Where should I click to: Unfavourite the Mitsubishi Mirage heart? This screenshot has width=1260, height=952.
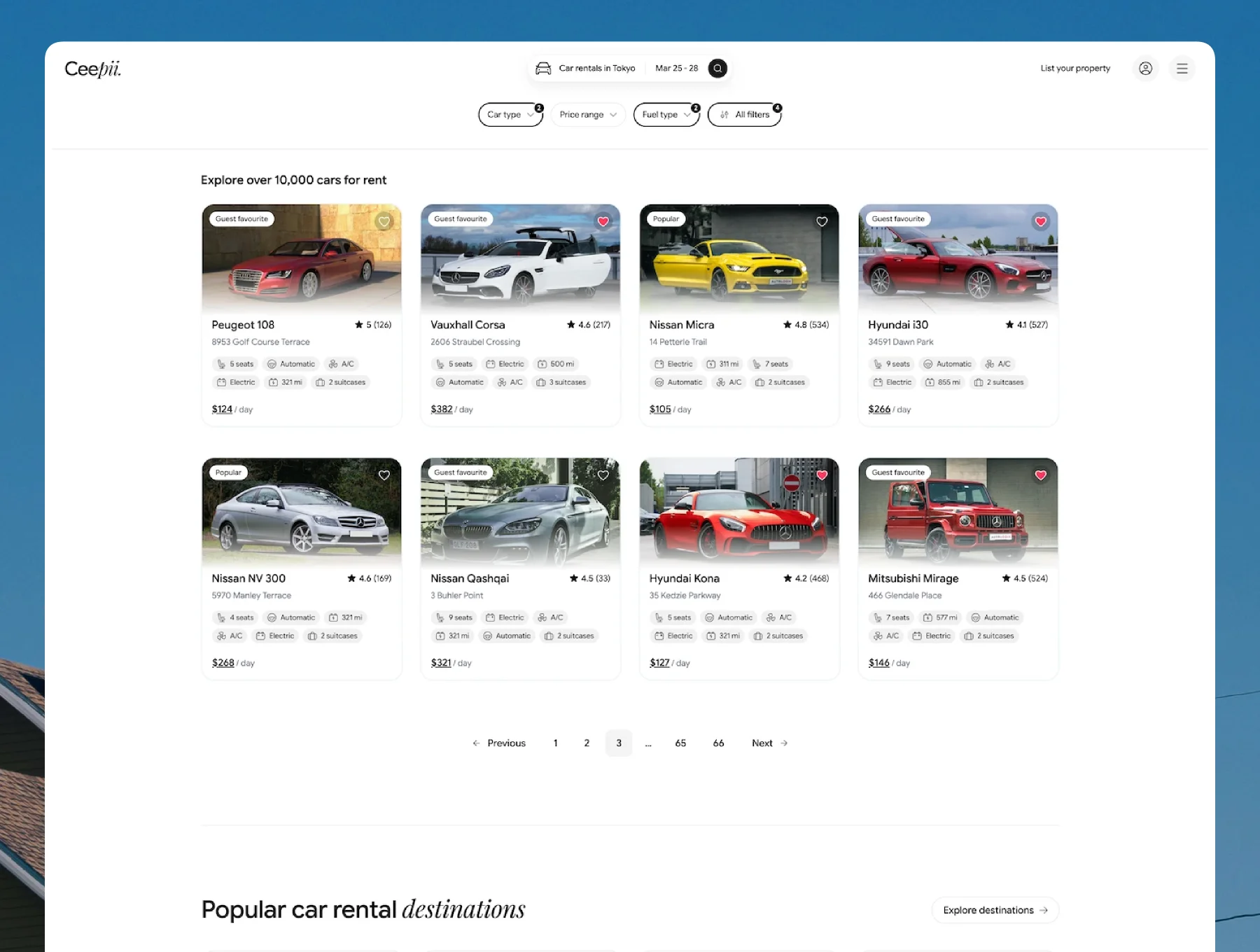point(1041,475)
